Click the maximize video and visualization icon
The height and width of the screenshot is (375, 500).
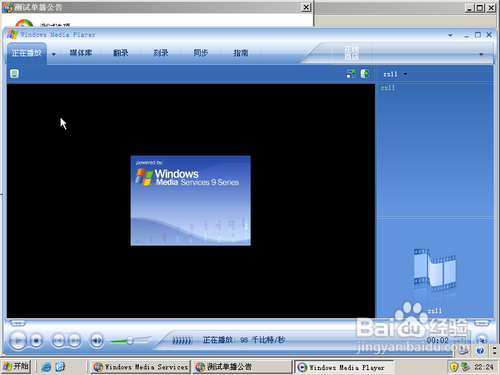coord(365,74)
